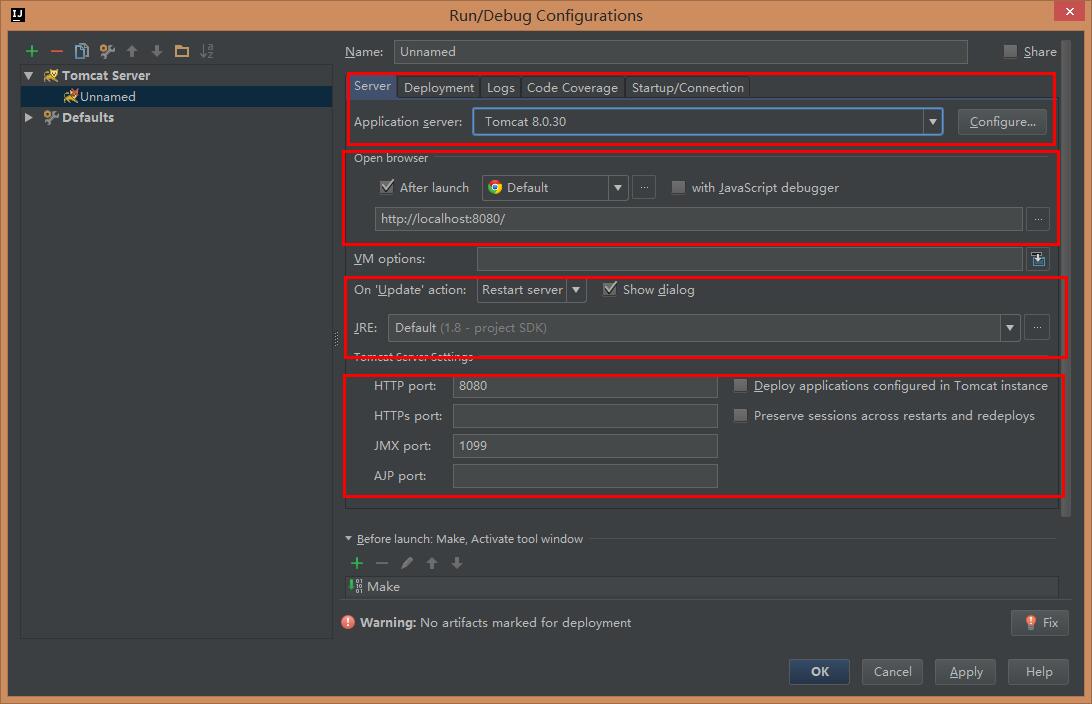Select the Unnamed configuration in the tree
Viewport: 1092px width, 704px height.
(176, 96)
